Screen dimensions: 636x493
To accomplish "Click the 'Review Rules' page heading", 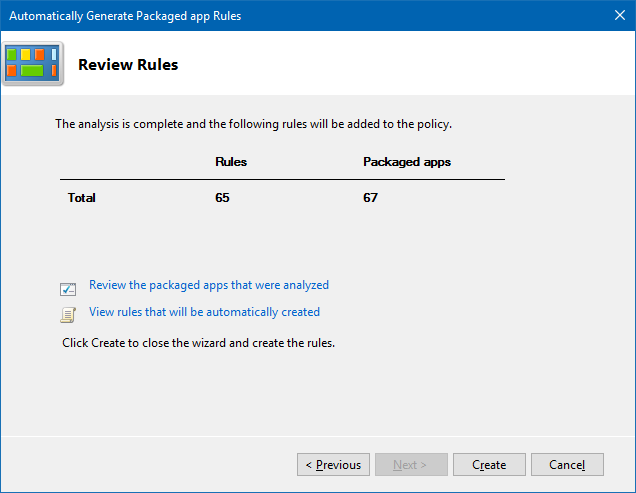I will click(128, 65).
